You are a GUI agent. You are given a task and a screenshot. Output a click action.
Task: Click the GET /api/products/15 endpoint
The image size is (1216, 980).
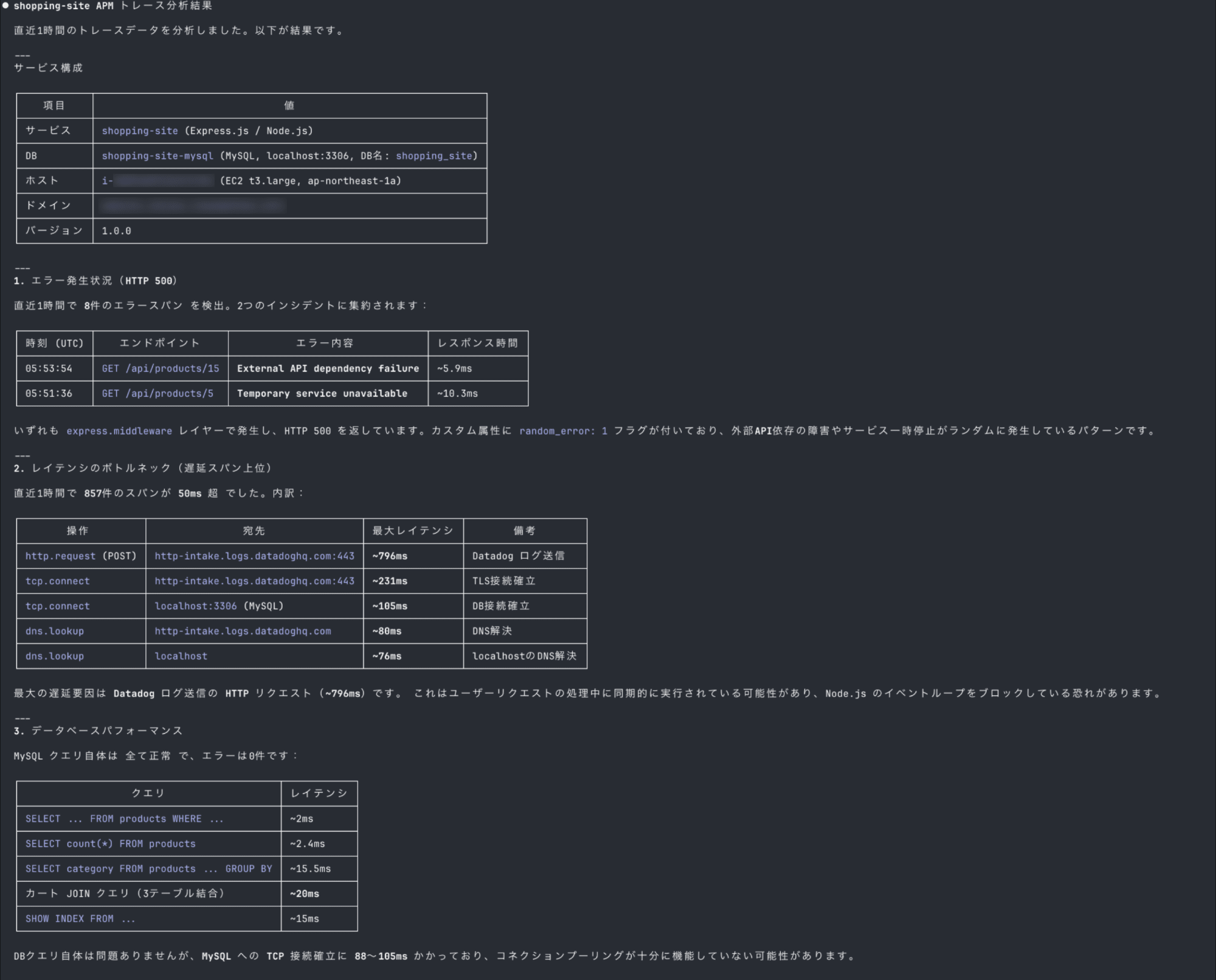click(x=161, y=368)
